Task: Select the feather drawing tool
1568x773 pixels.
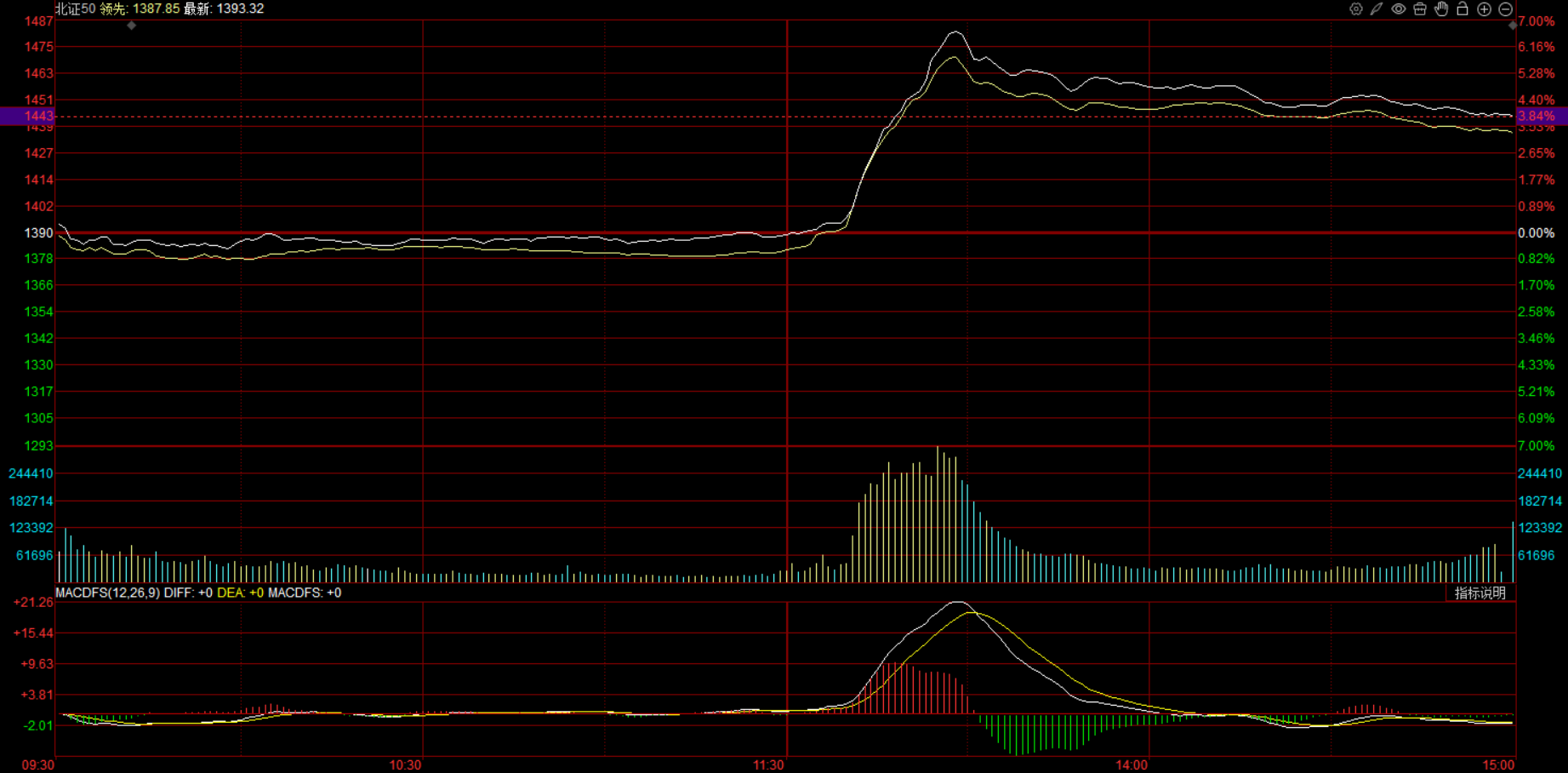Action: 1377,9
